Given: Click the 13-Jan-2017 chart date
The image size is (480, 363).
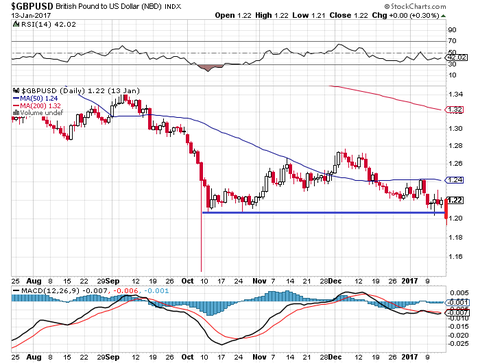Looking at the screenshot, I should tap(31, 15).
